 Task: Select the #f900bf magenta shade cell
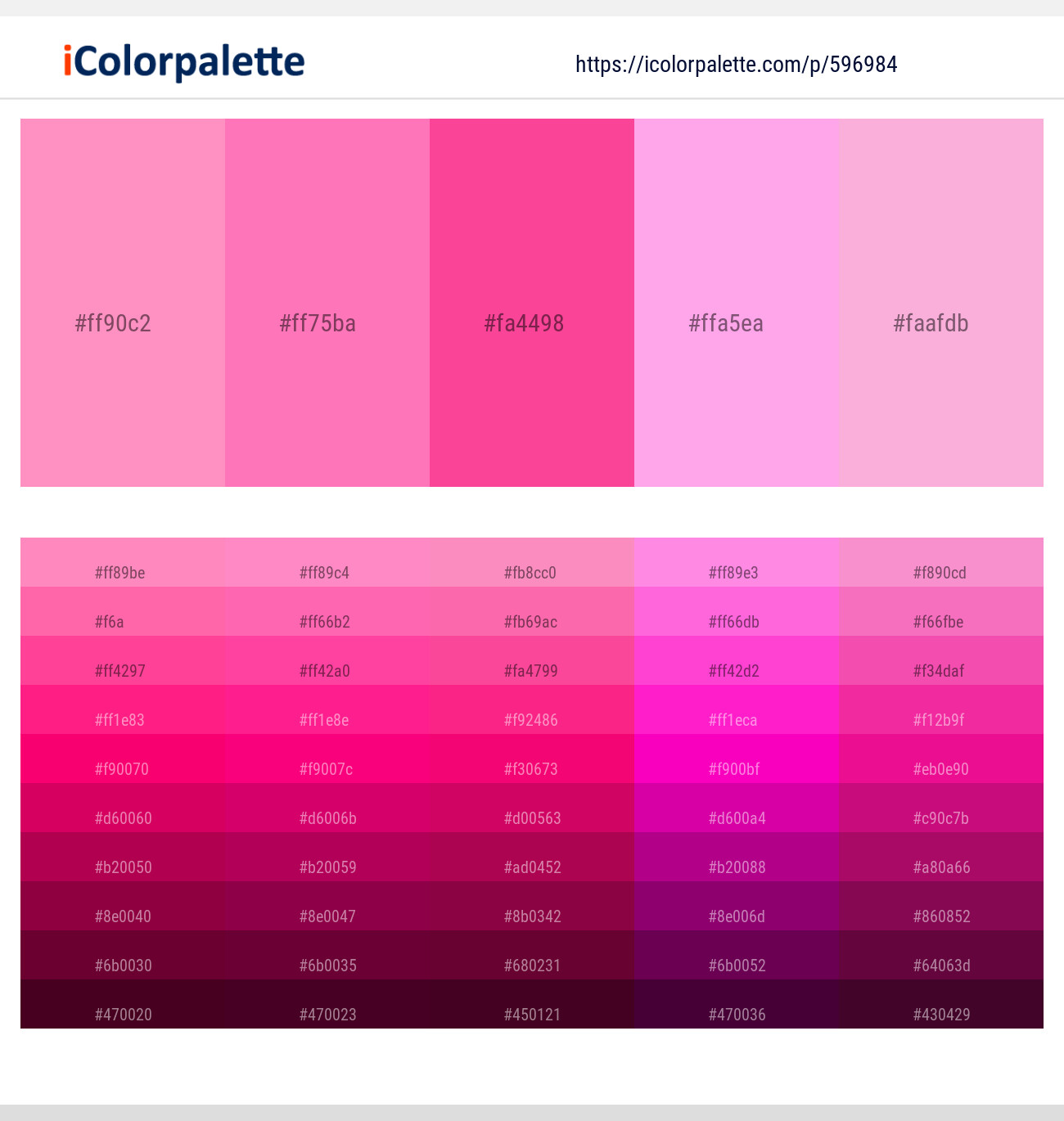pyautogui.click(x=737, y=759)
